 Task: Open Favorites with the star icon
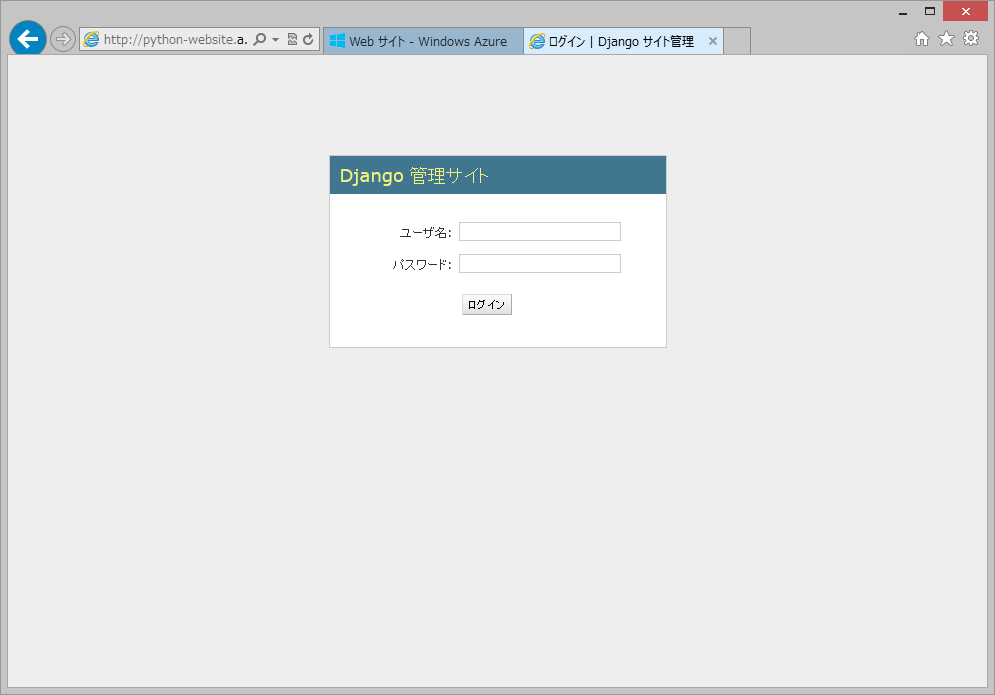(946, 39)
